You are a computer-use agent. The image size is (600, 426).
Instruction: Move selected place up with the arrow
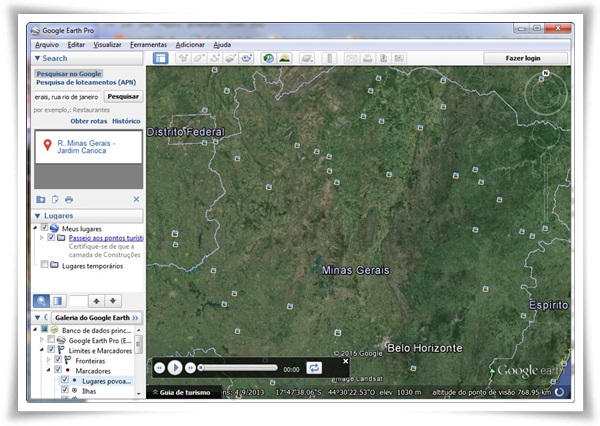96,301
